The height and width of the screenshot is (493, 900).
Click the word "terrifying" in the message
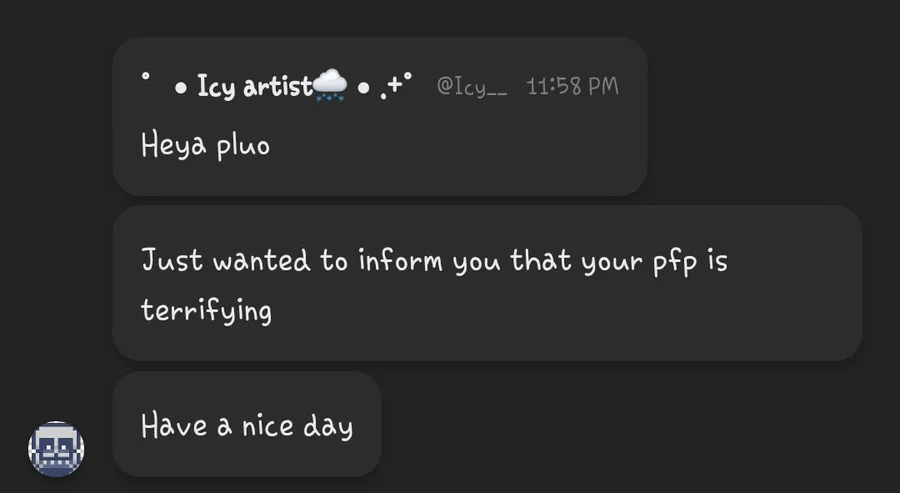pyautogui.click(x=207, y=310)
